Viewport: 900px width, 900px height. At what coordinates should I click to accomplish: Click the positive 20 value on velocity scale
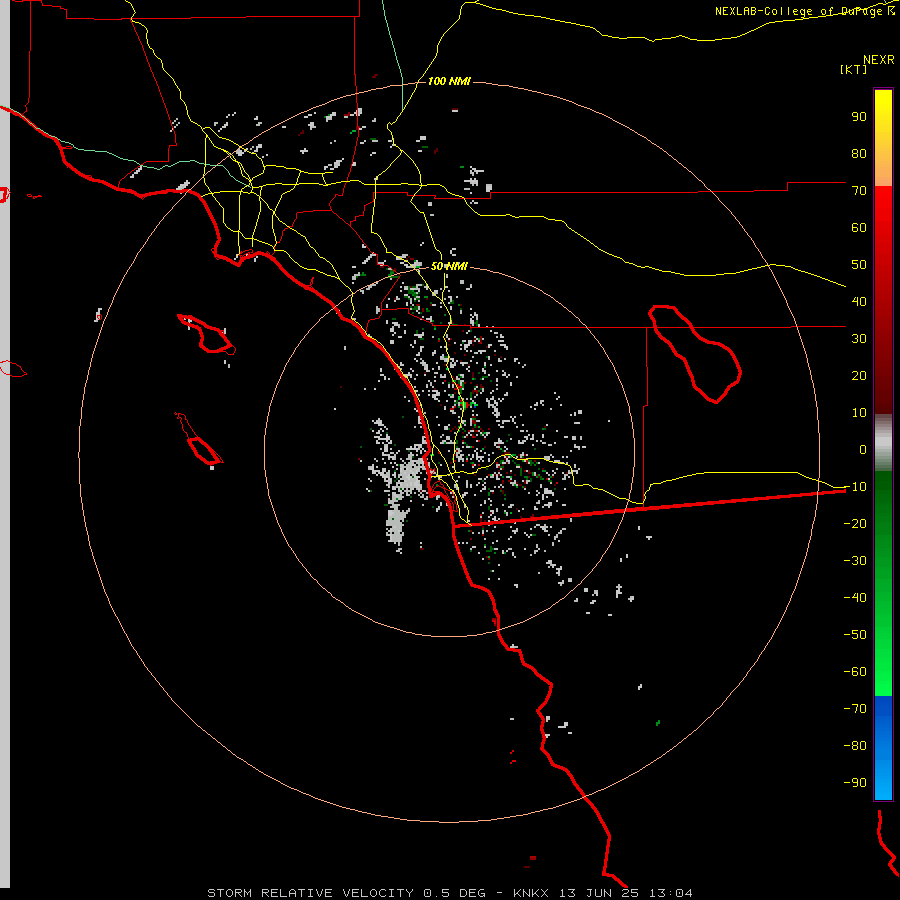point(859,376)
